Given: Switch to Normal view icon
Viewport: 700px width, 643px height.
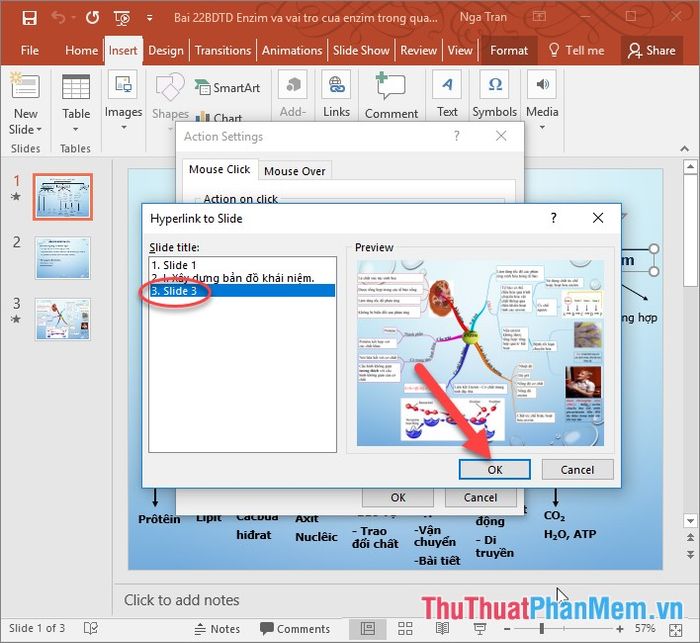Looking at the screenshot, I should pos(368,629).
